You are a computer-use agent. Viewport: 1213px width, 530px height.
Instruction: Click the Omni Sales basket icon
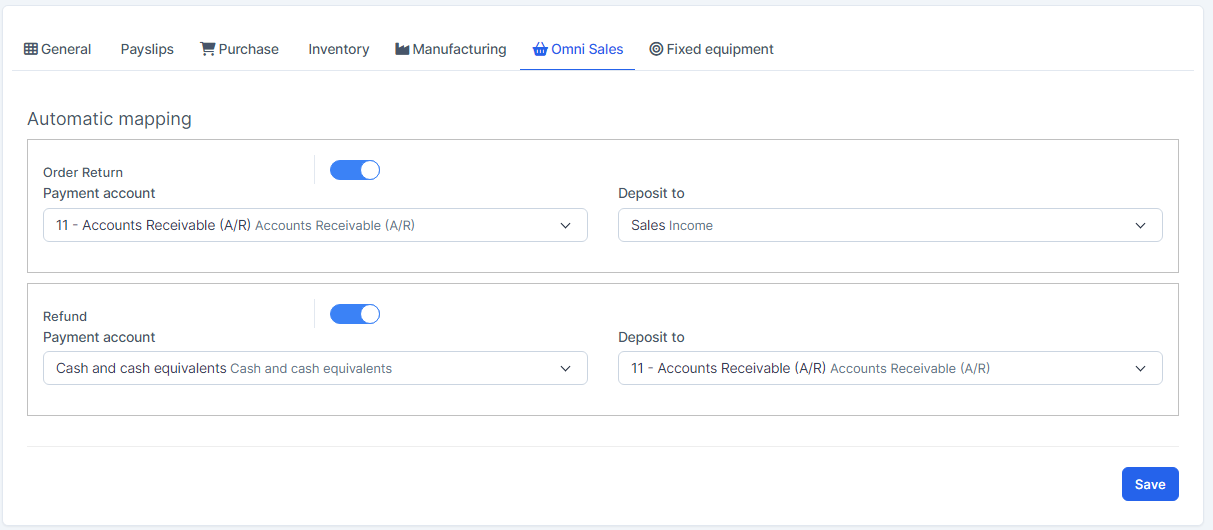point(540,49)
